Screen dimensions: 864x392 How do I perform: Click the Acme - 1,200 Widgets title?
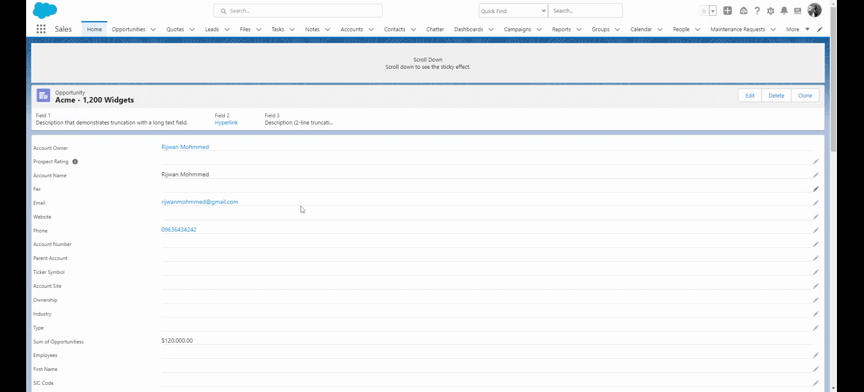coord(94,100)
